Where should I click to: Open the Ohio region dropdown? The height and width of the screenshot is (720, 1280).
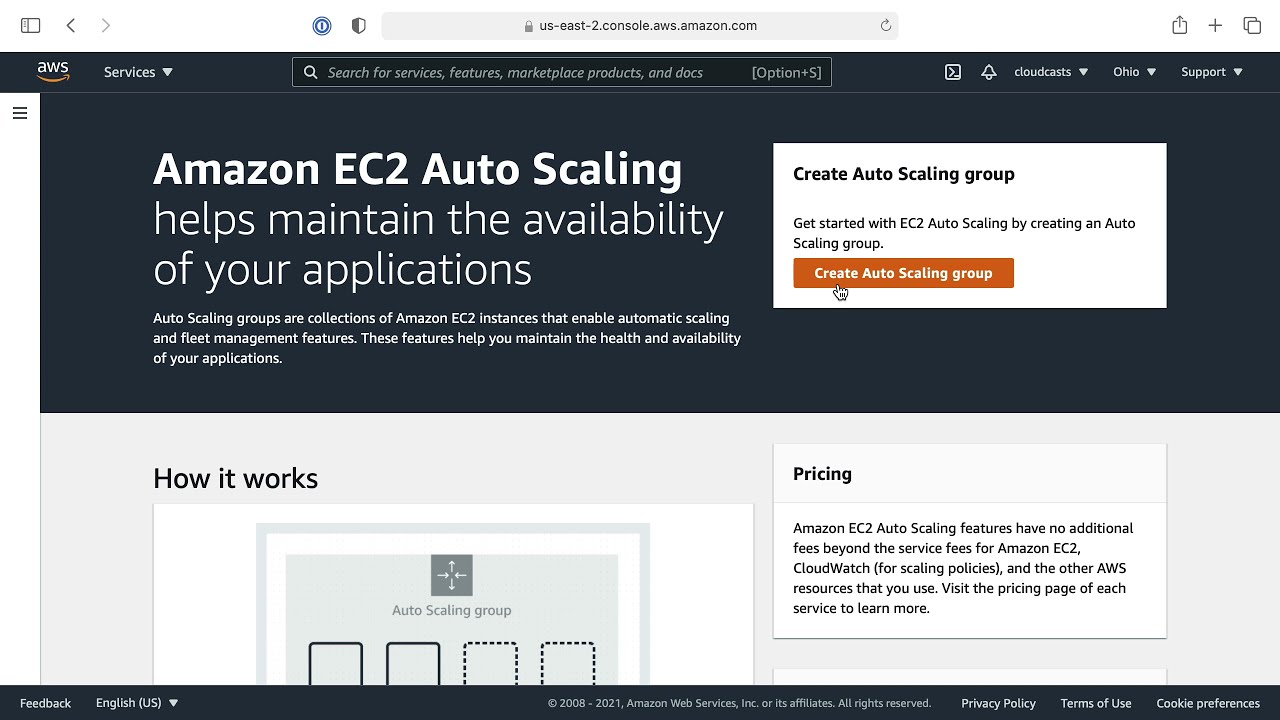pos(1134,72)
